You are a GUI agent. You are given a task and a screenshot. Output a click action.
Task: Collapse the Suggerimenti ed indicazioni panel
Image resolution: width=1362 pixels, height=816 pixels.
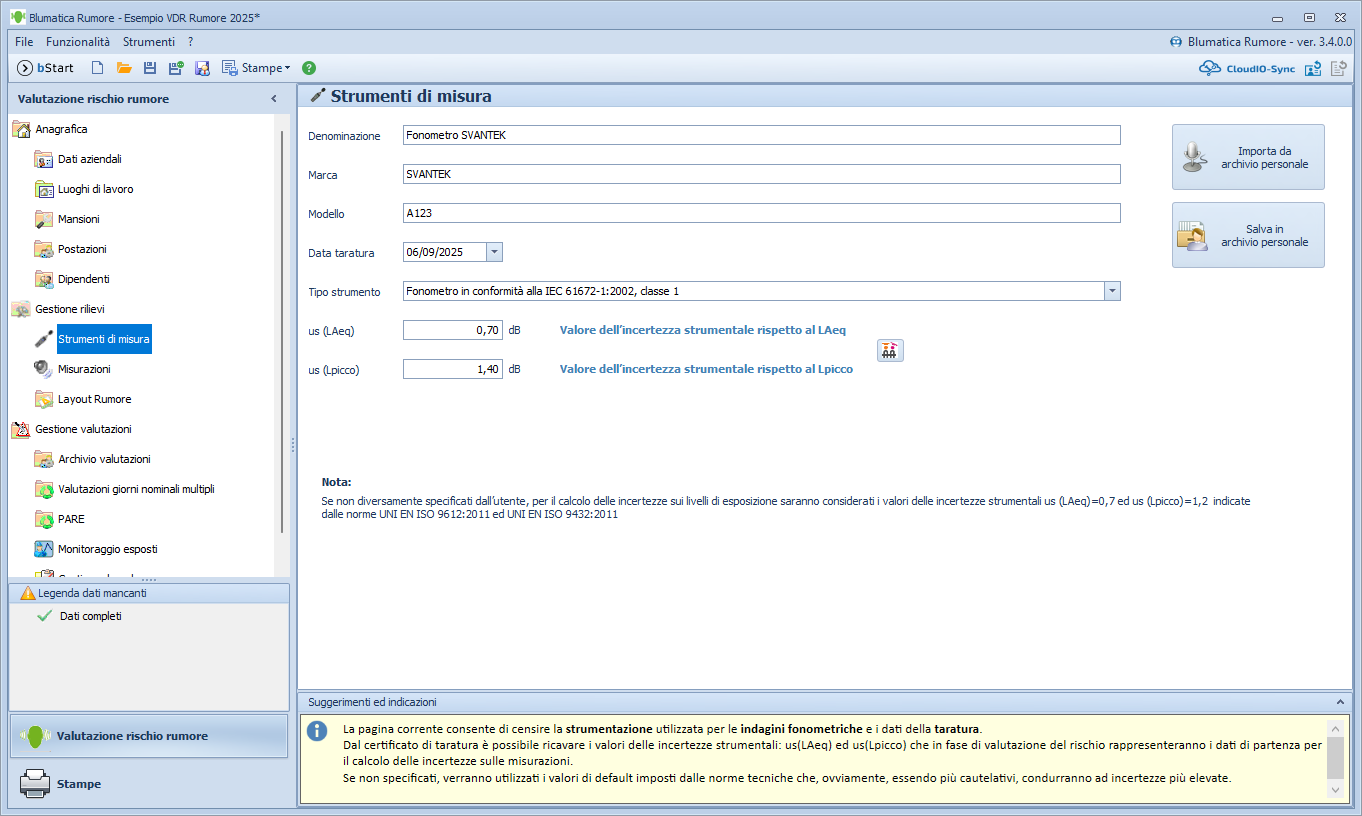[x=1340, y=702]
